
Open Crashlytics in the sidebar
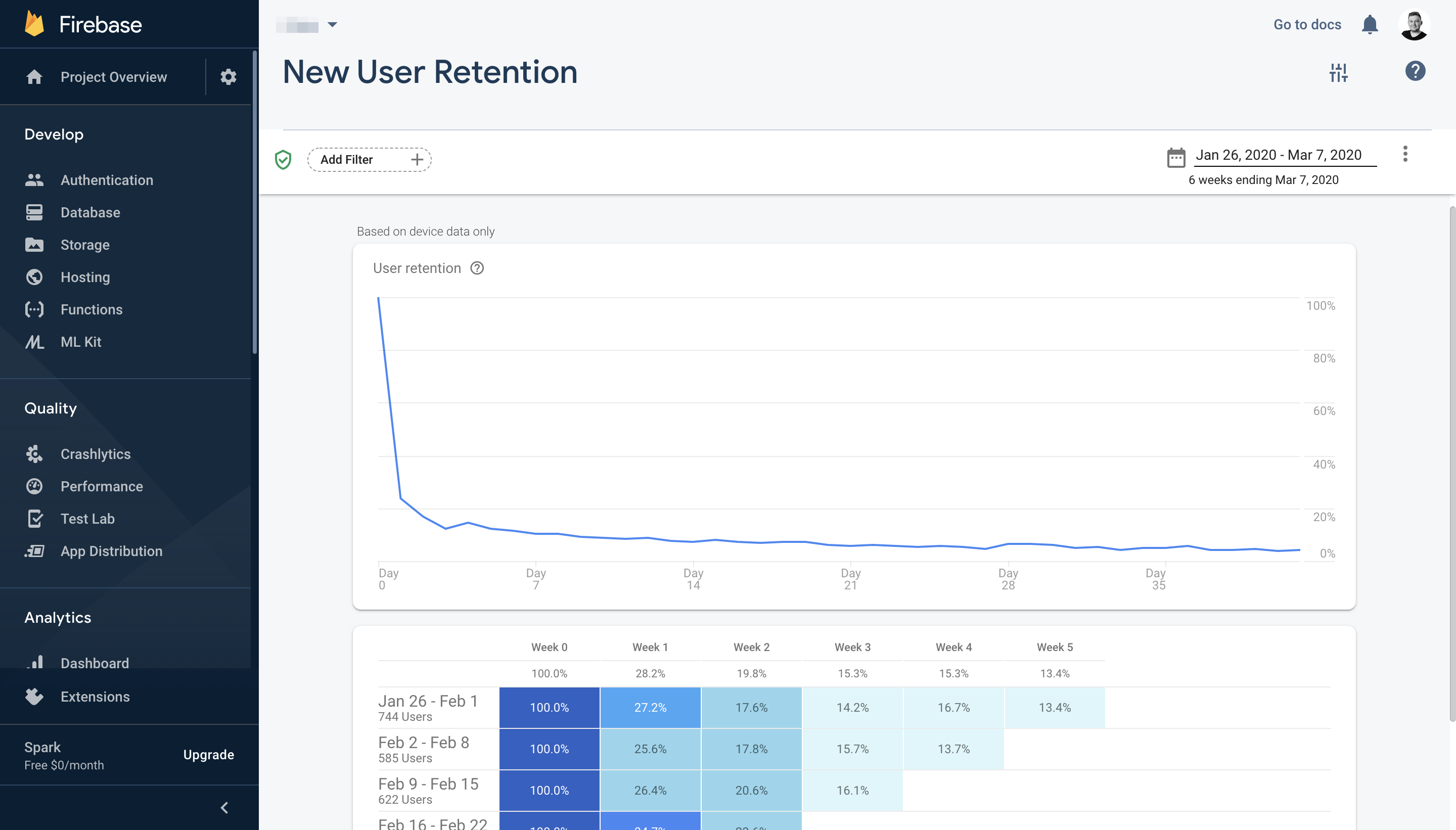tap(95, 454)
